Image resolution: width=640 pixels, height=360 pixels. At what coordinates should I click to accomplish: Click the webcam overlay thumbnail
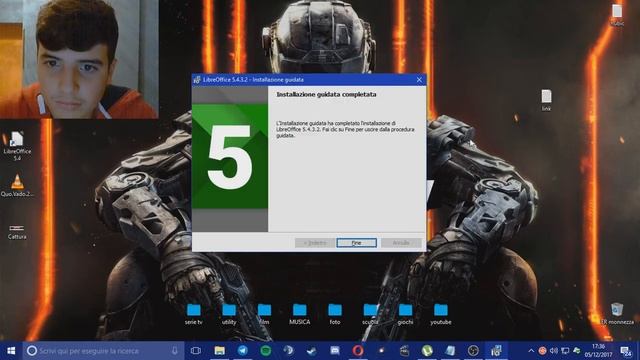[79, 59]
